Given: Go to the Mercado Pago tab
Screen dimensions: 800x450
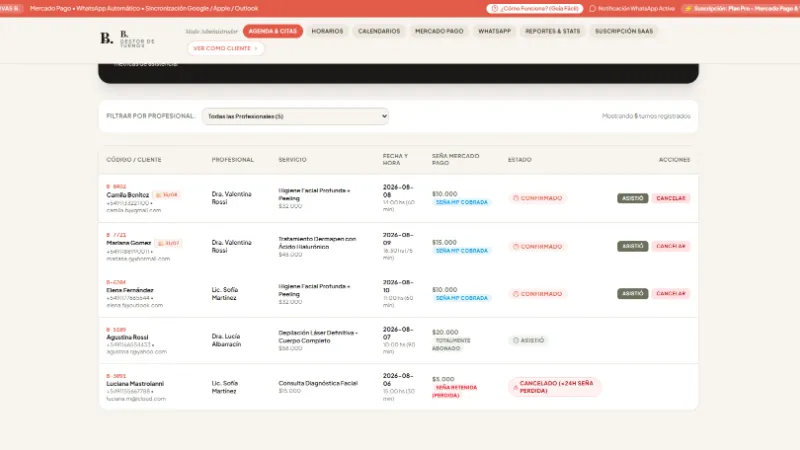Looking at the screenshot, I should coord(439,31).
